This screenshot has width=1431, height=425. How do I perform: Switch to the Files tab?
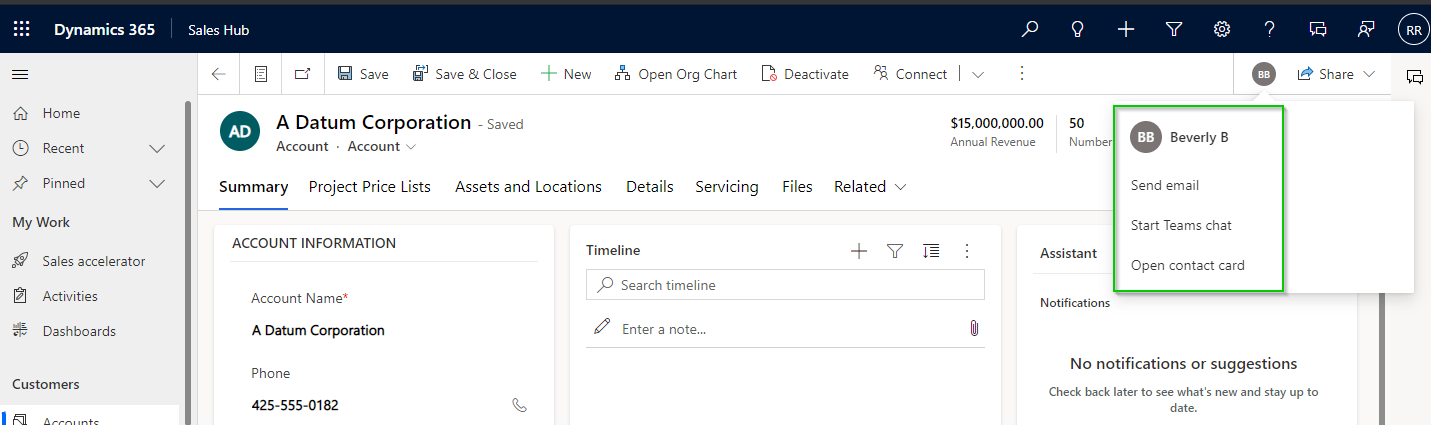point(797,187)
